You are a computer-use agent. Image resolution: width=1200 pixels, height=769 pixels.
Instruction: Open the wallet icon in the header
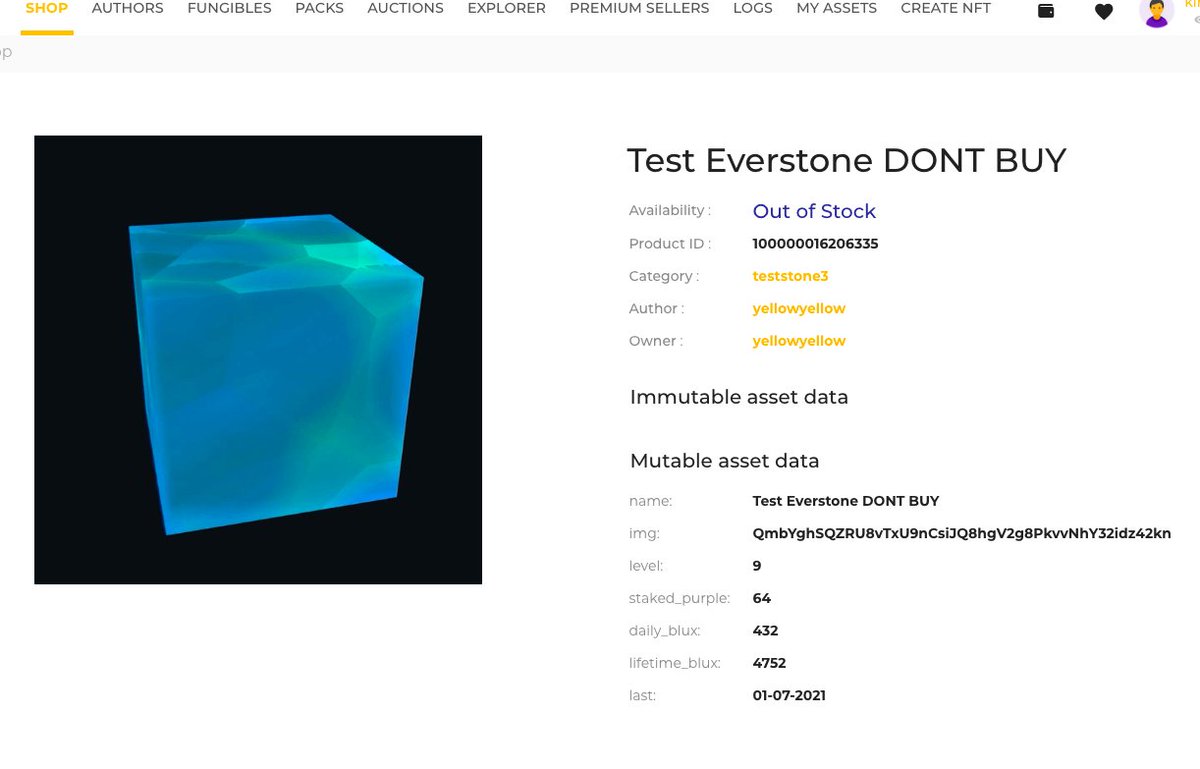coord(1046,12)
